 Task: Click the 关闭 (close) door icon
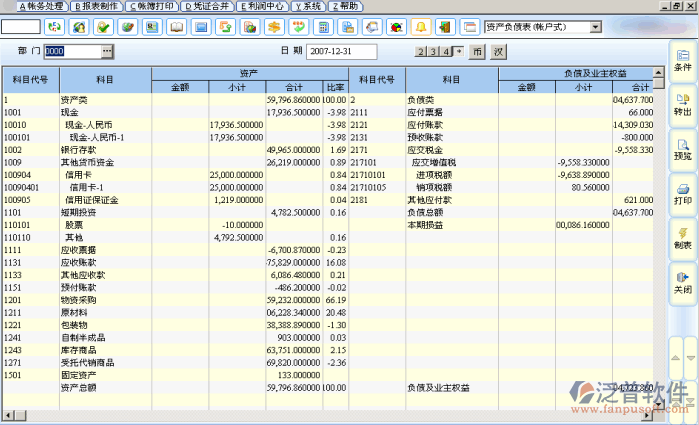tap(682, 281)
